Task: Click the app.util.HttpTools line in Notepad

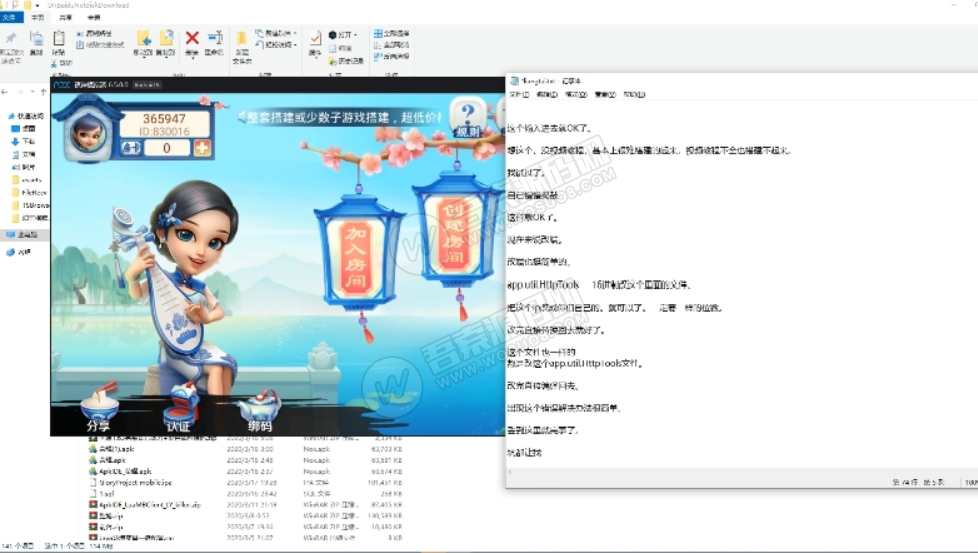Action: 599,285
